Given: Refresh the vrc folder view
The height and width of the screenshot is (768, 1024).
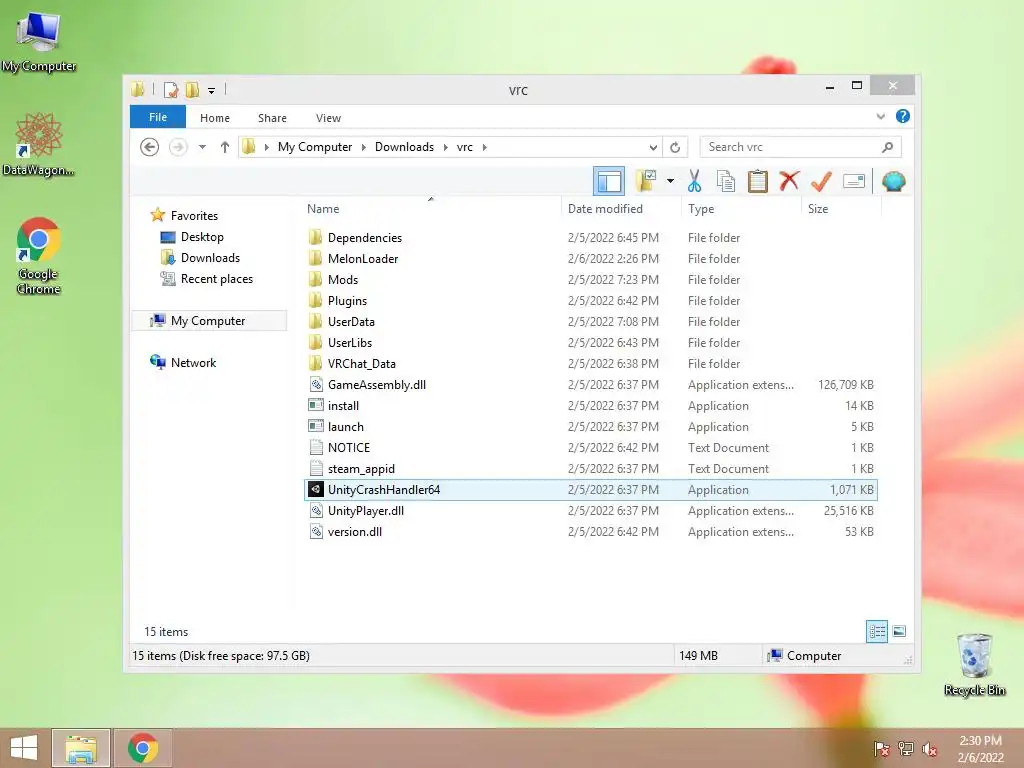Looking at the screenshot, I should [x=675, y=147].
